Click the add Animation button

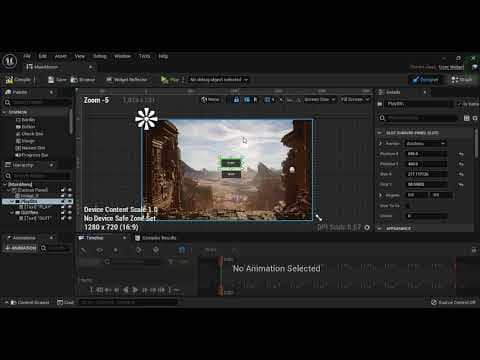click(21, 248)
